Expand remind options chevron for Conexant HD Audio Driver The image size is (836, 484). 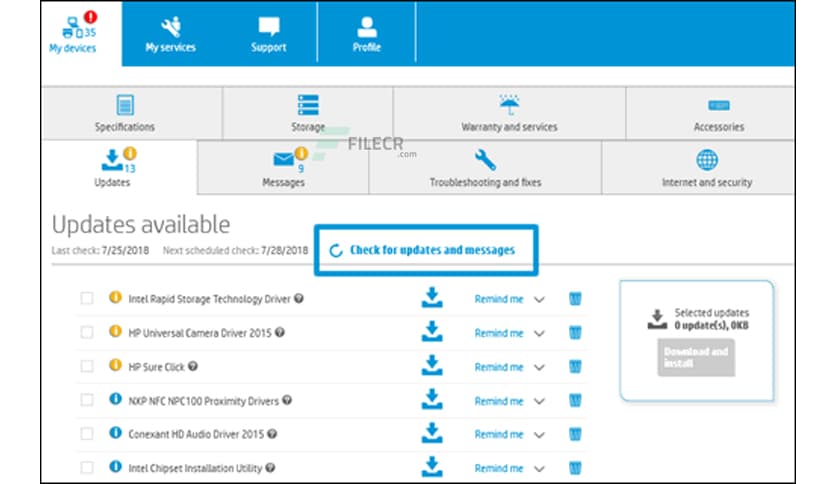coord(540,435)
